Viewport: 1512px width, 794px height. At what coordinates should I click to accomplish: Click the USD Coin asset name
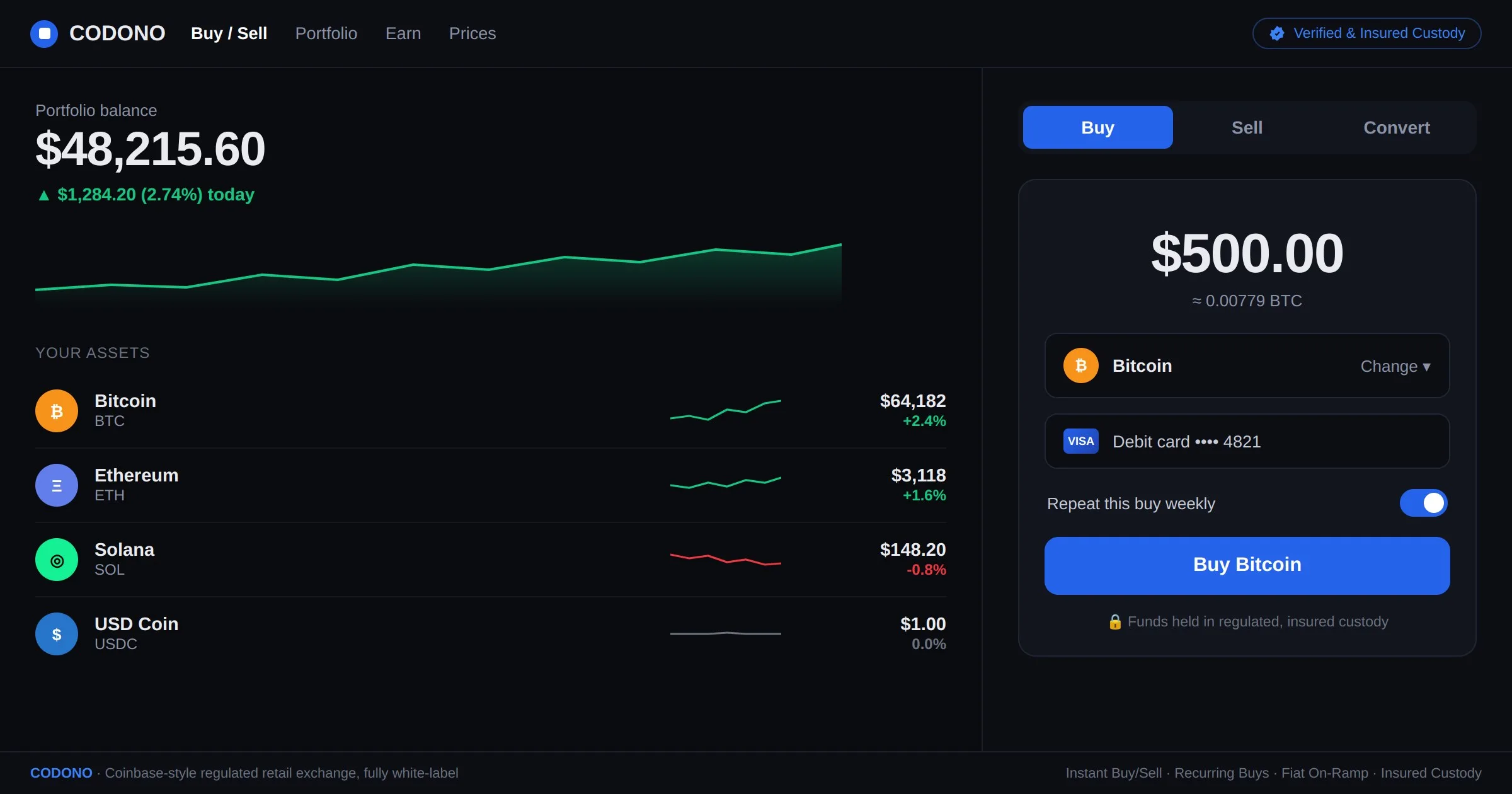(137, 624)
